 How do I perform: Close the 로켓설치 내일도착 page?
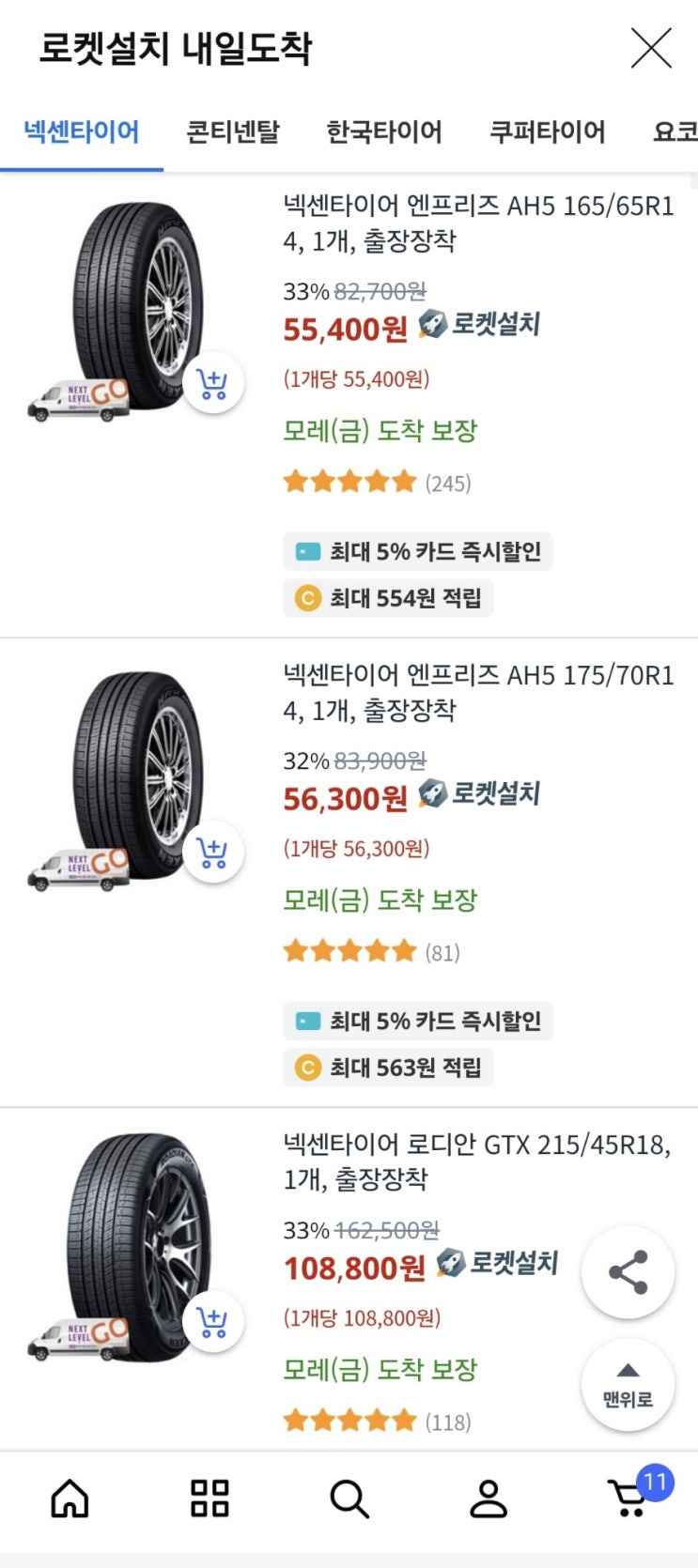tap(651, 49)
